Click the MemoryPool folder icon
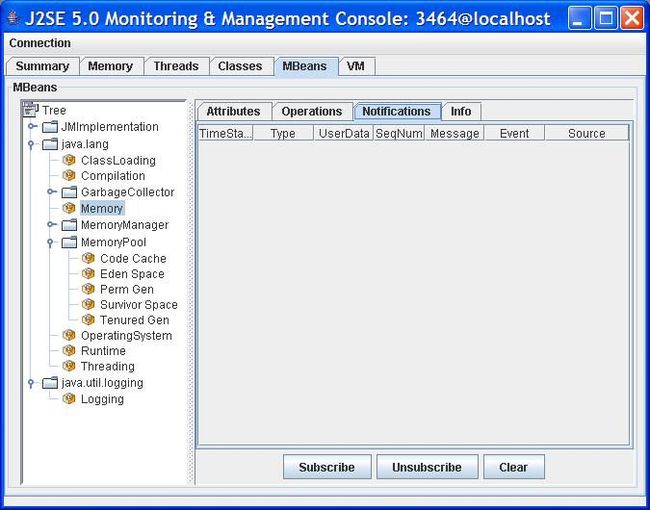650x510 pixels. click(x=69, y=242)
